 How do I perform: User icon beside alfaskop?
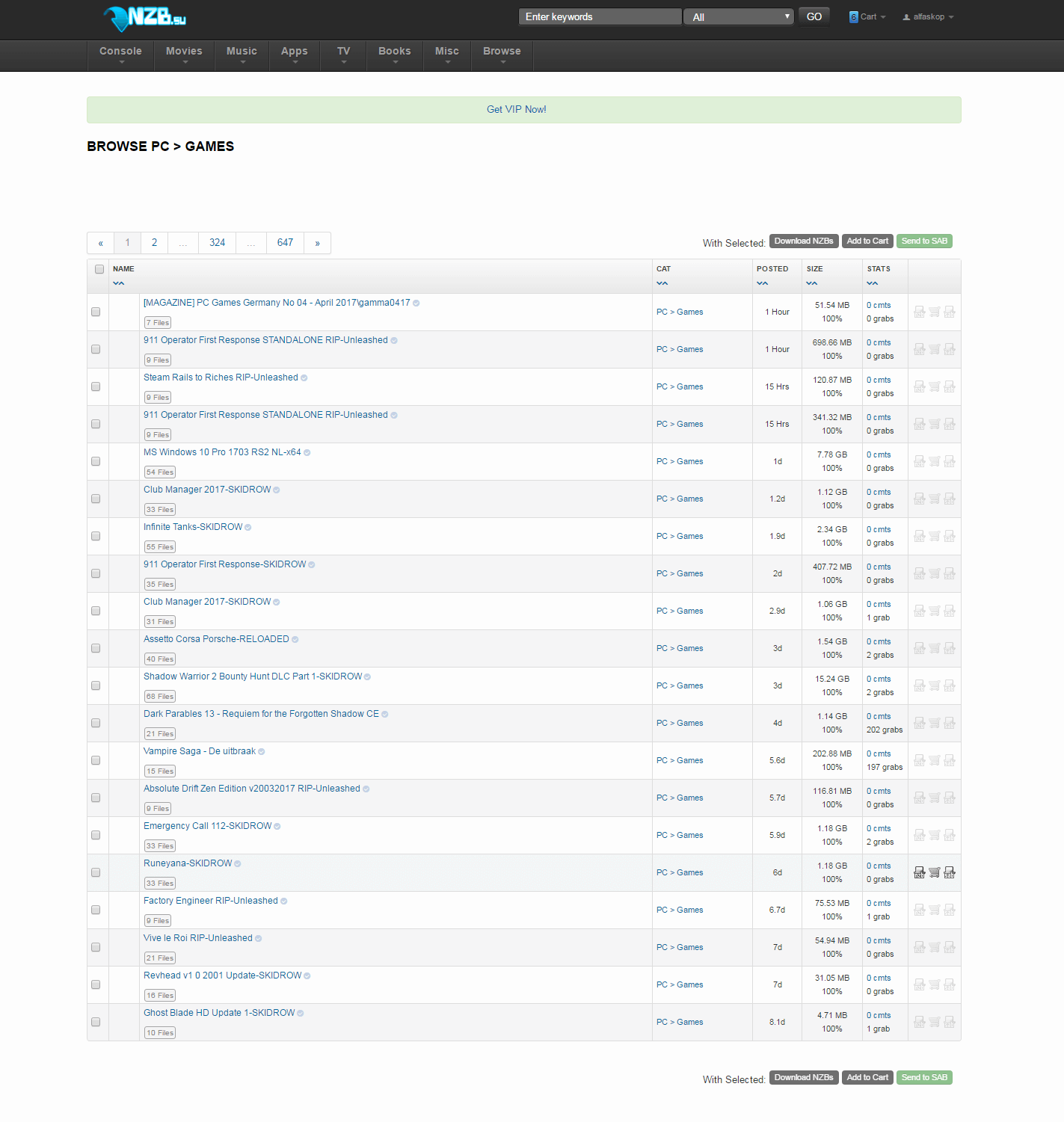coord(906,17)
